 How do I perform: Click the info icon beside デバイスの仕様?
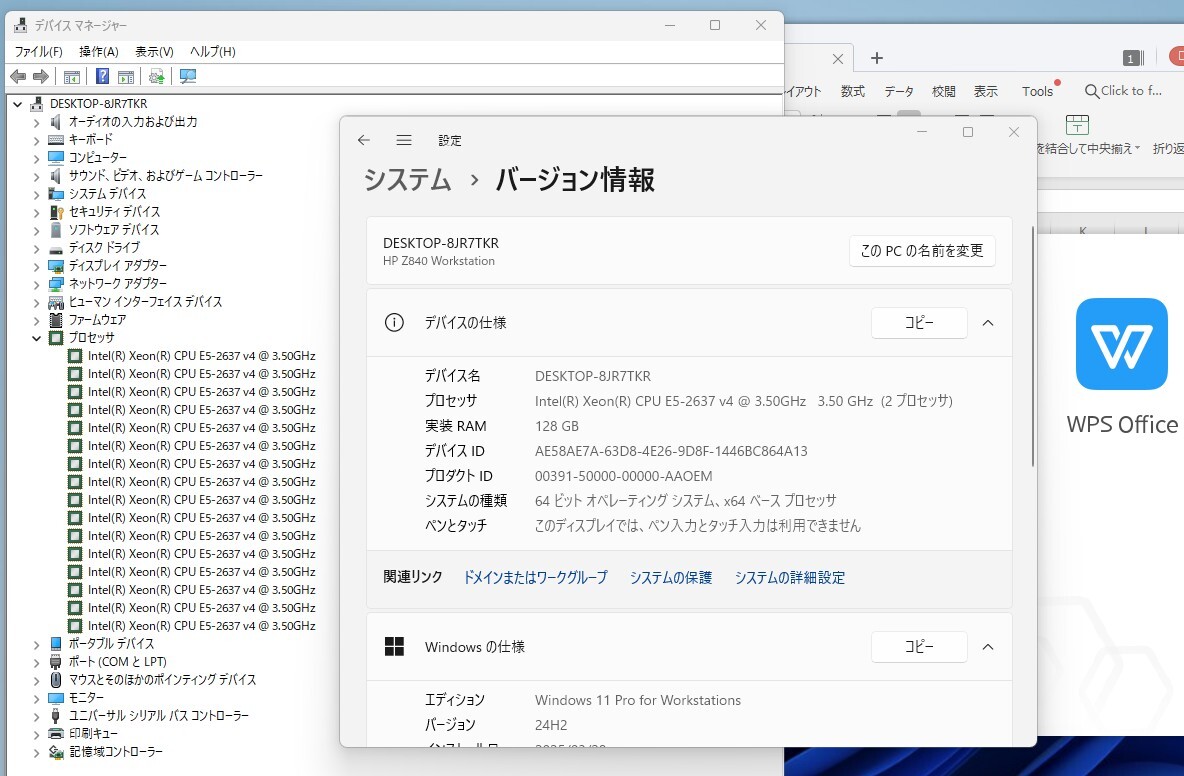[394, 323]
